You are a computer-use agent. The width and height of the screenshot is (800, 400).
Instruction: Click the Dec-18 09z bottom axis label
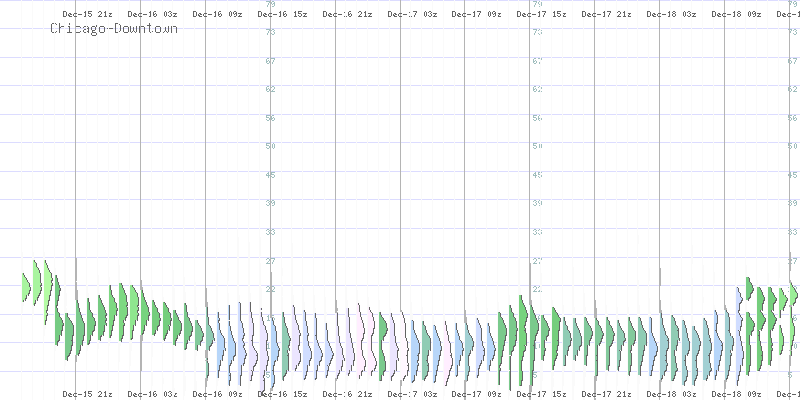pos(737,394)
